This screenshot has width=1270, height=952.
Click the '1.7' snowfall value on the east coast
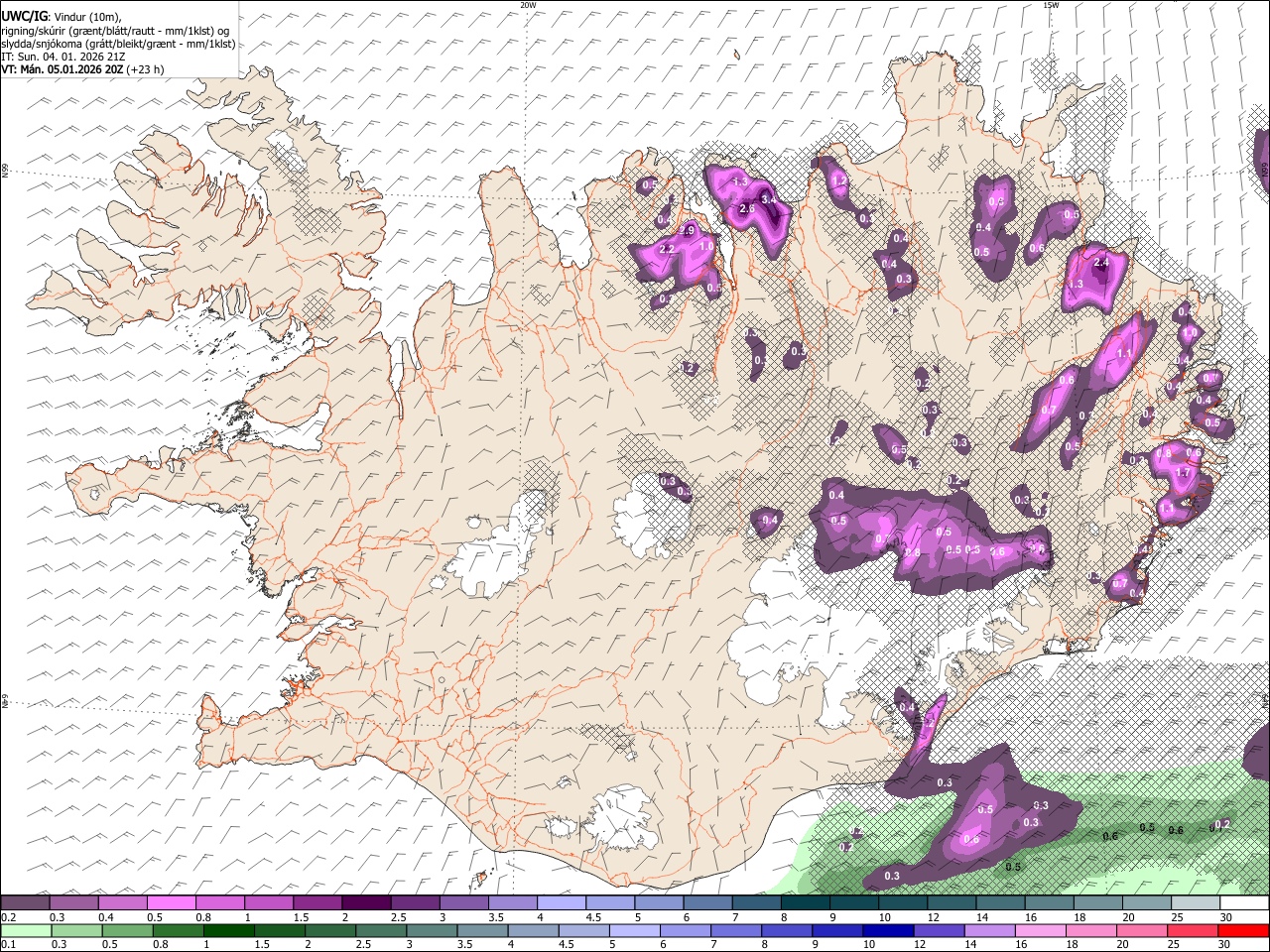click(1183, 474)
